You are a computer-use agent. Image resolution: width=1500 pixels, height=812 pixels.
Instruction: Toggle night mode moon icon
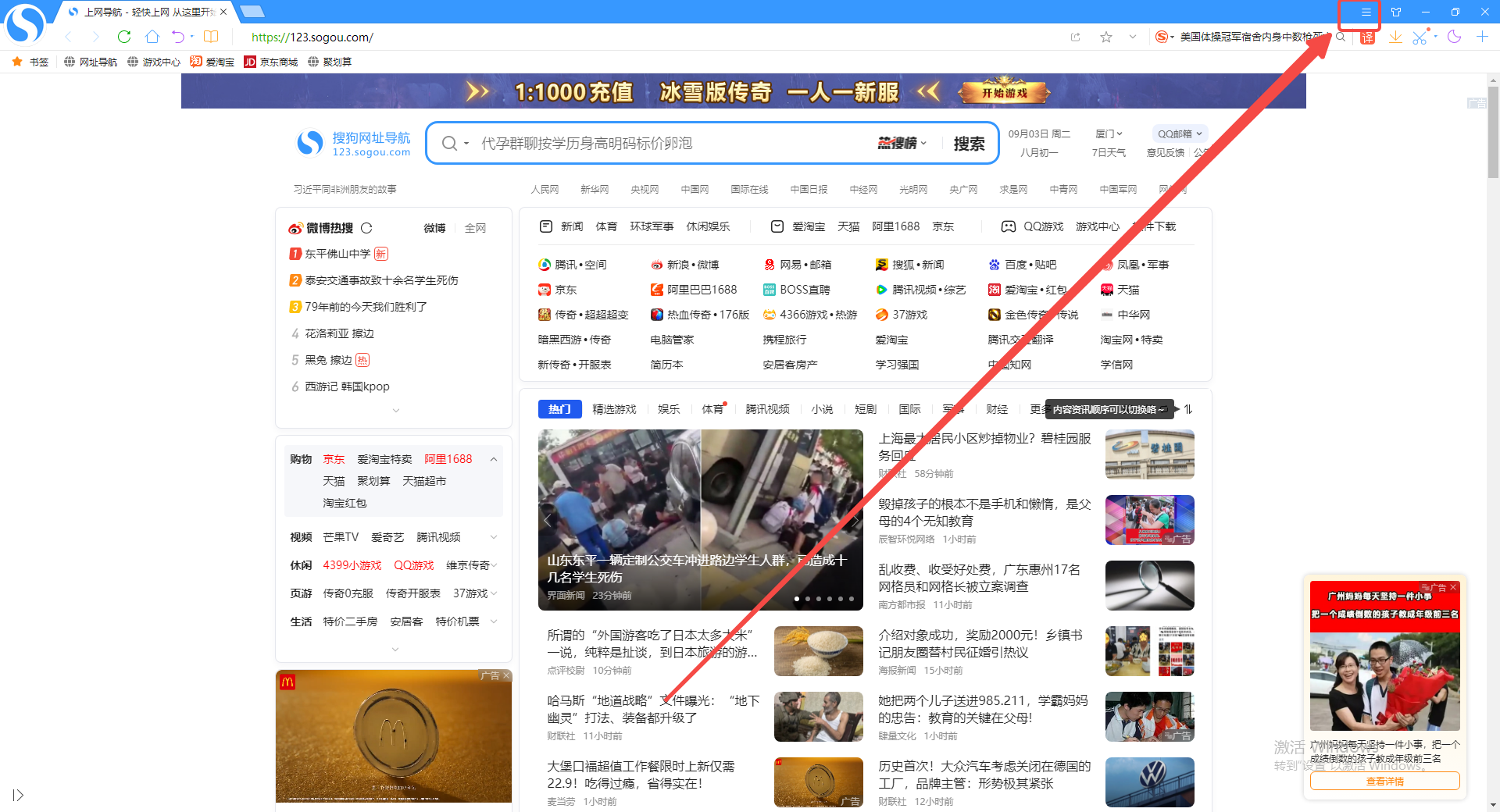[x=1454, y=37]
